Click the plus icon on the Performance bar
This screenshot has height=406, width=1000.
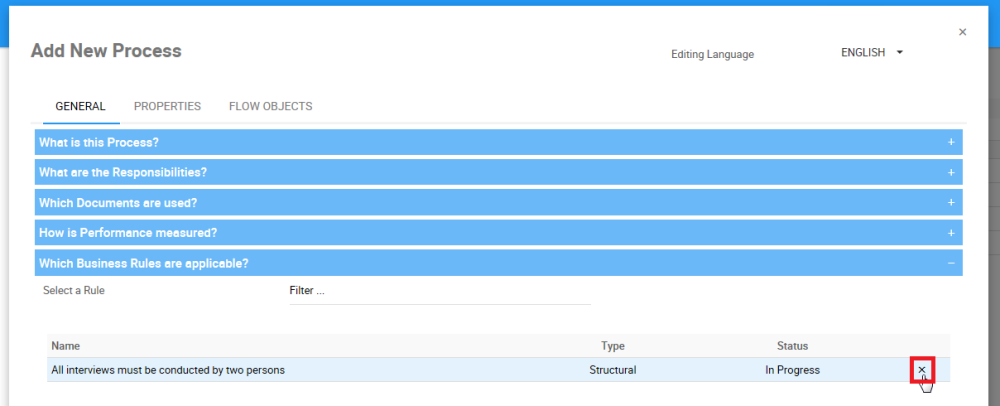coord(951,233)
